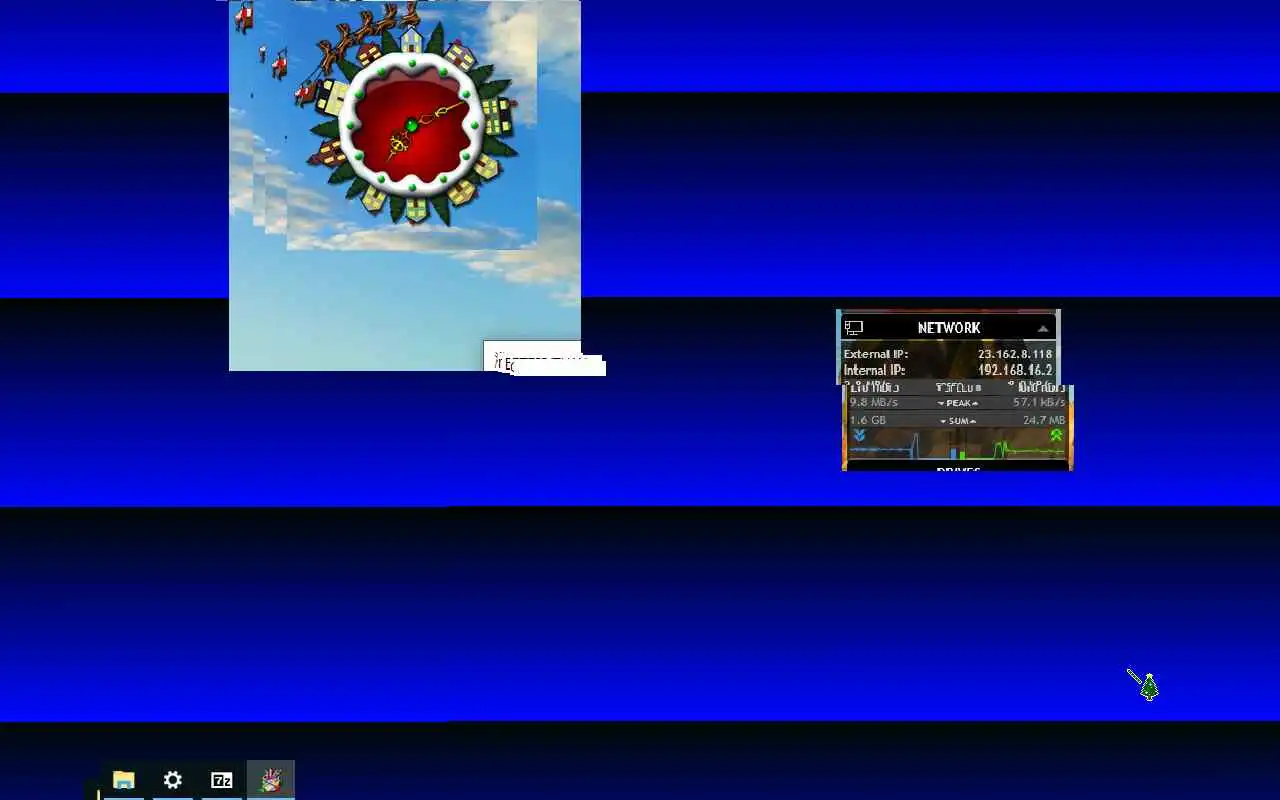Click the network computer icon in widget
This screenshot has width=1280, height=800.
pos(853,327)
